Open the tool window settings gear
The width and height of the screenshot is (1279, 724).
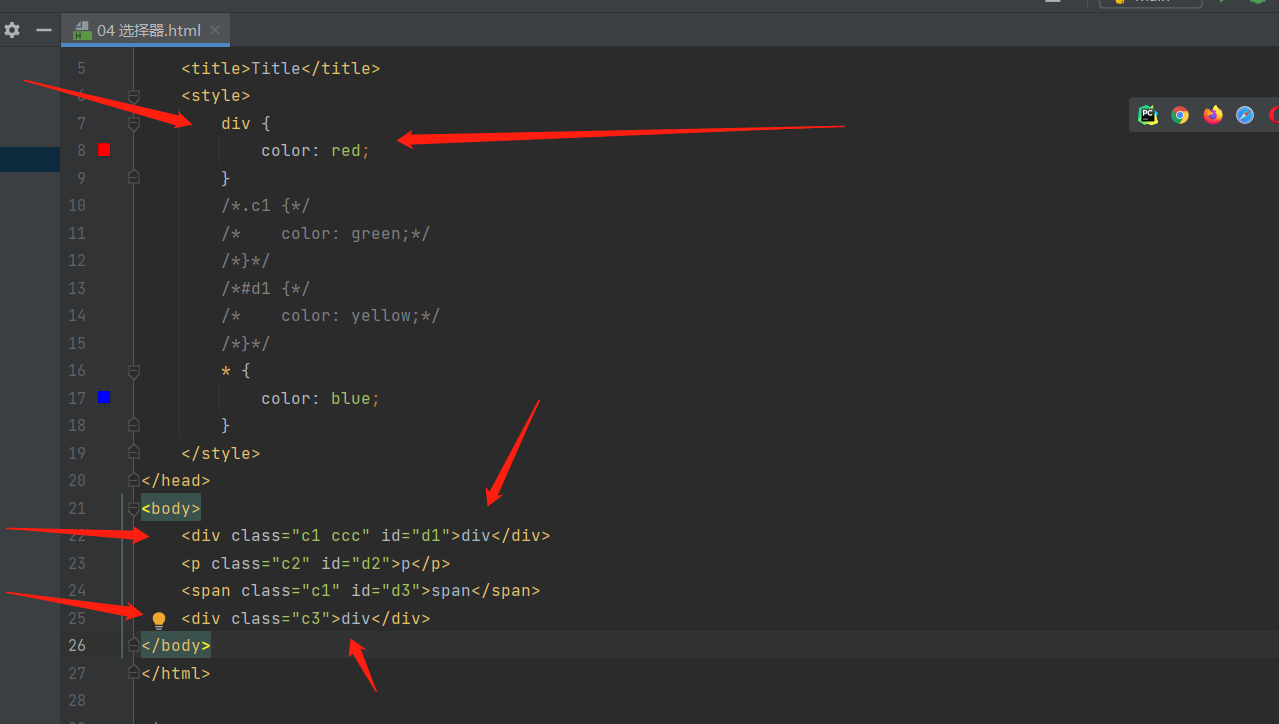pyautogui.click(x=12, y=30)
